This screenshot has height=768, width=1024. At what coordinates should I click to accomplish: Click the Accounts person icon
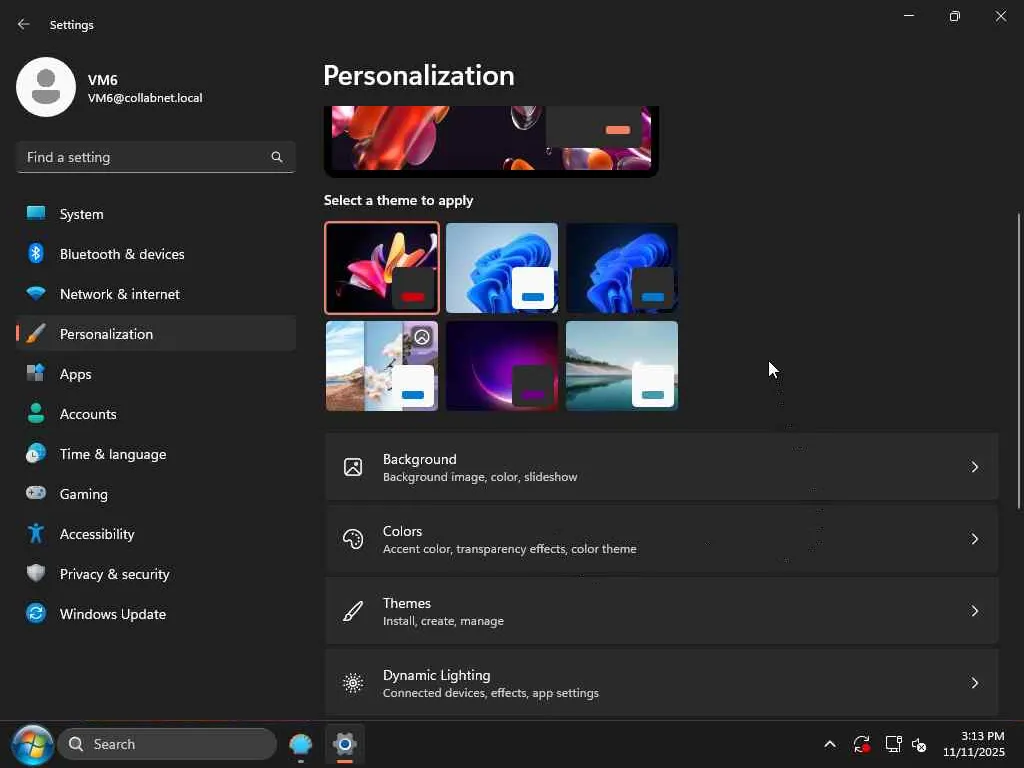coord(36,413)
